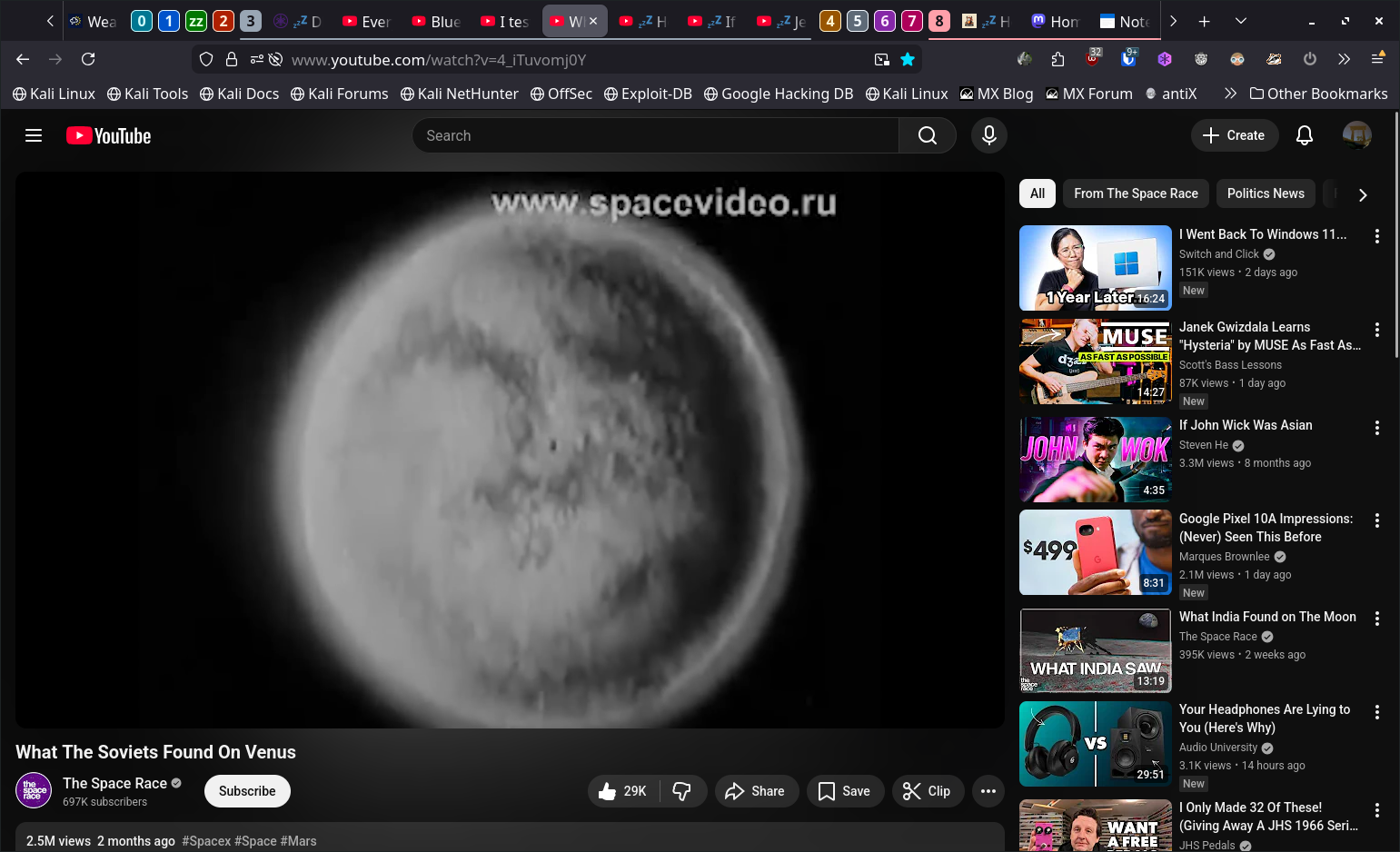This screenshot has height=852, width=1400.
Task: Select the 'From The Space Race' chip
Action: click(x=1135, y=193)
